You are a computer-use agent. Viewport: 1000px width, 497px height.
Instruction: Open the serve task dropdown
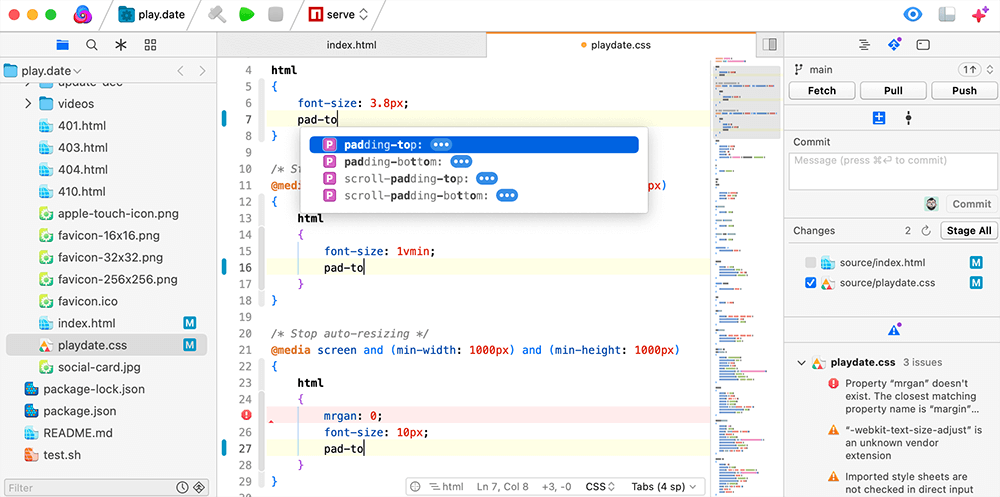[338, 15]
